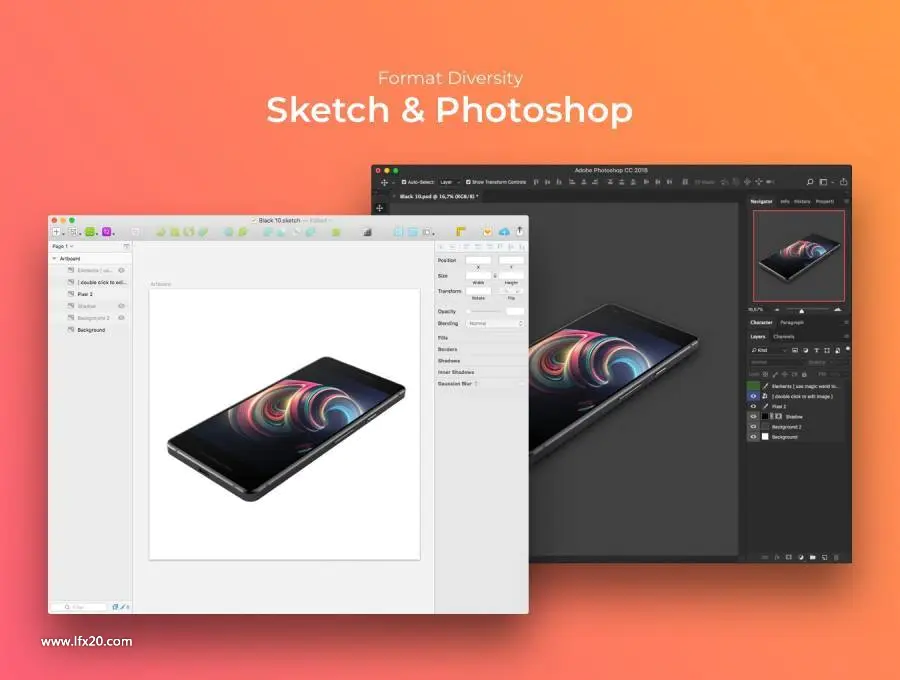Viewport: 900px width, 680px height.
Task: Click the dark scale icon in Sketch toolbar
Action: 367,232
